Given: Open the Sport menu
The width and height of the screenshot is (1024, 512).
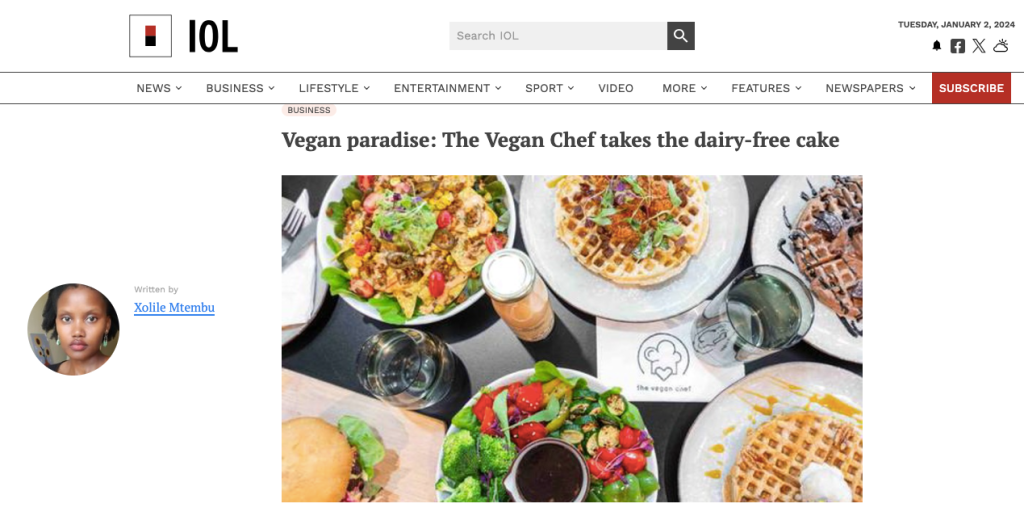Looking at the screenshot, I should [x=549, y=88].
